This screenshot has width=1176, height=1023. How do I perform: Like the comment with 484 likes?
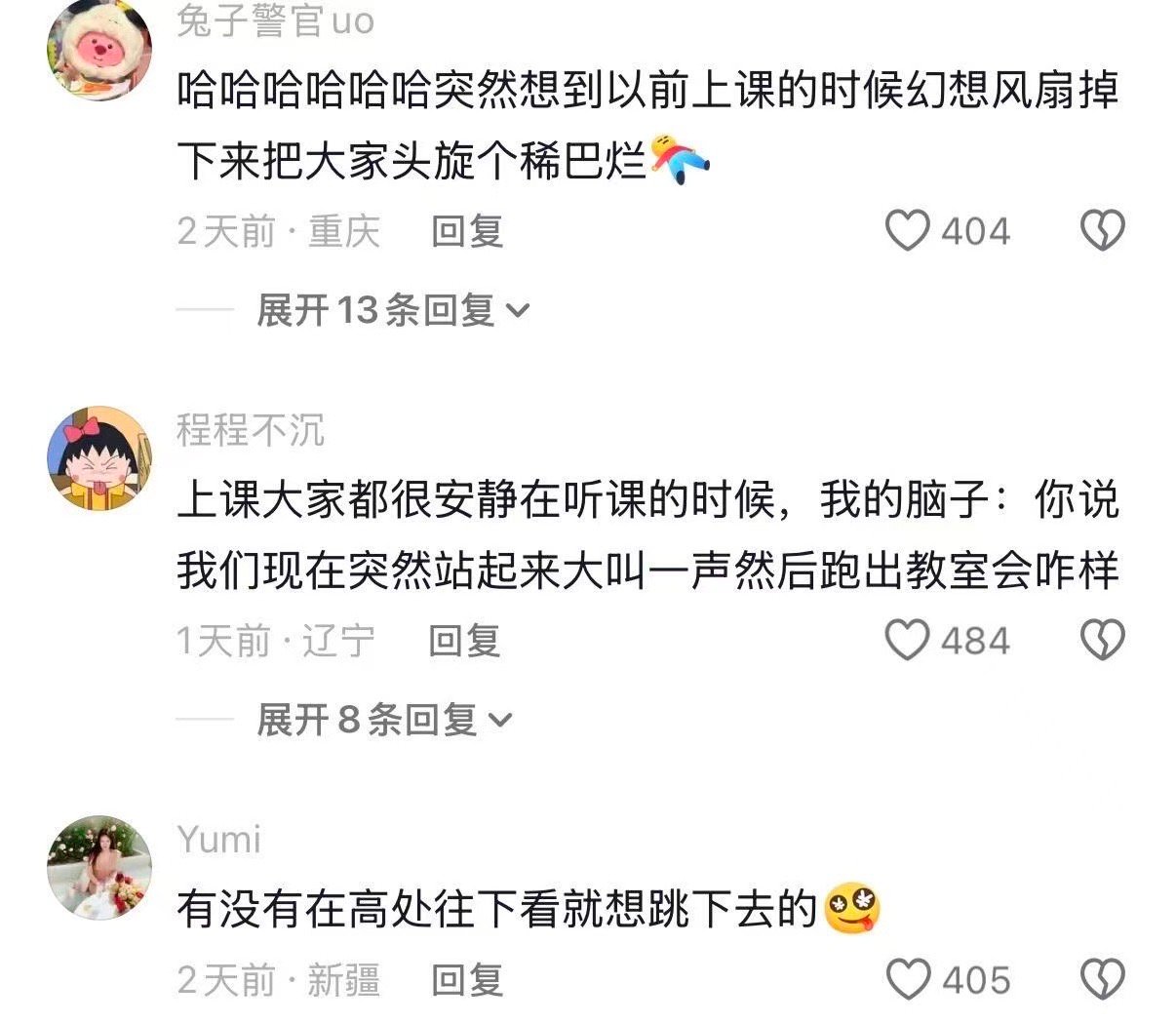907,641
